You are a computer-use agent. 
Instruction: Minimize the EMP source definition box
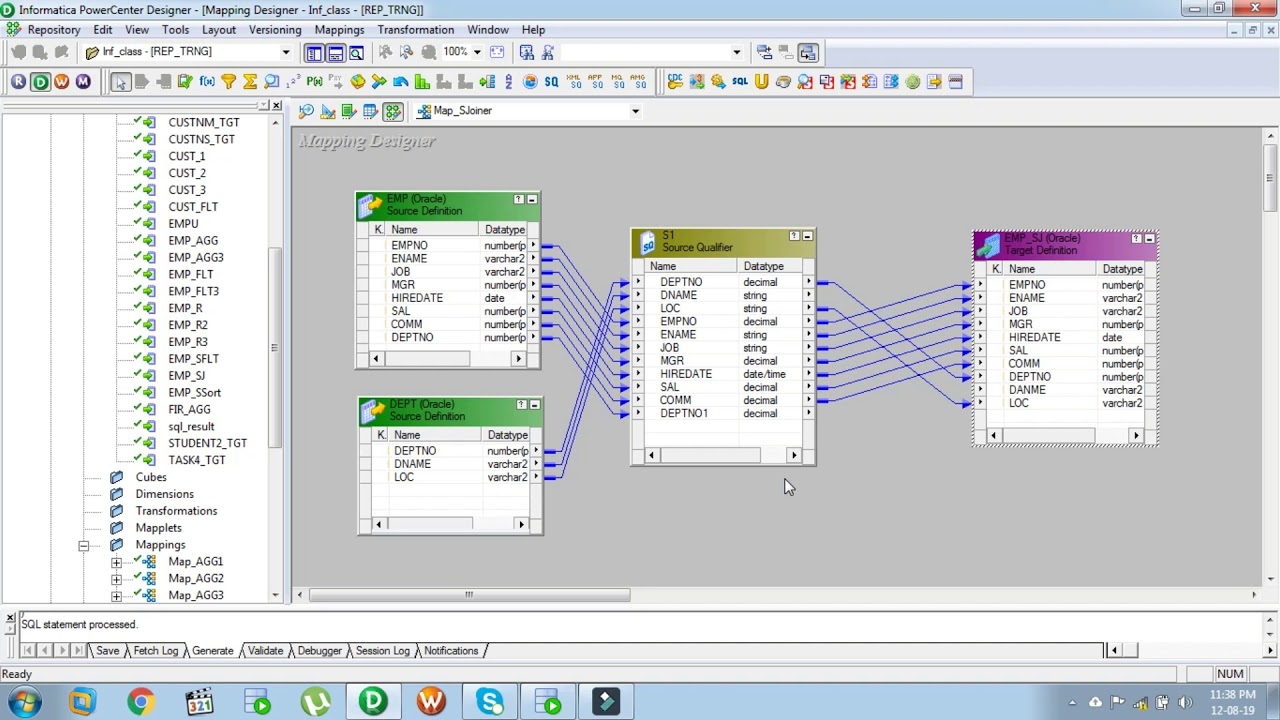tap(532, 200)
